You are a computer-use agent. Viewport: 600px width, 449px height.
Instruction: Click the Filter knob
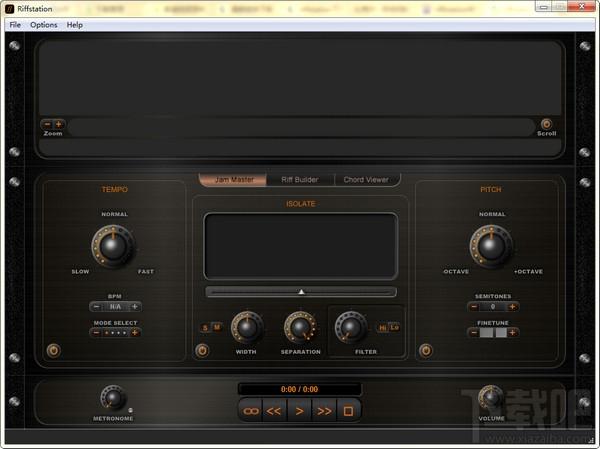point(351,327)
